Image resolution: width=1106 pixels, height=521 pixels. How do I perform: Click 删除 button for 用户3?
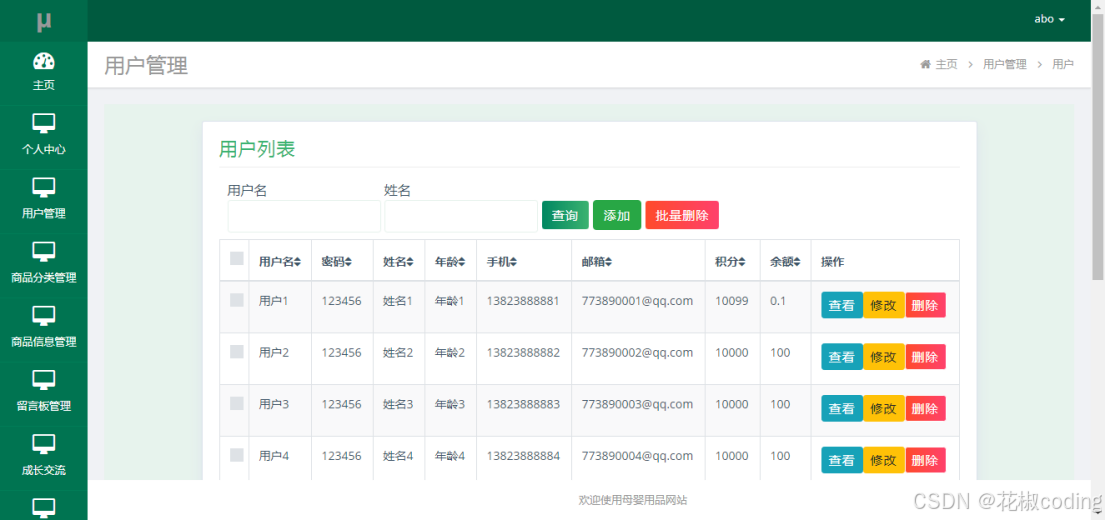925,408
